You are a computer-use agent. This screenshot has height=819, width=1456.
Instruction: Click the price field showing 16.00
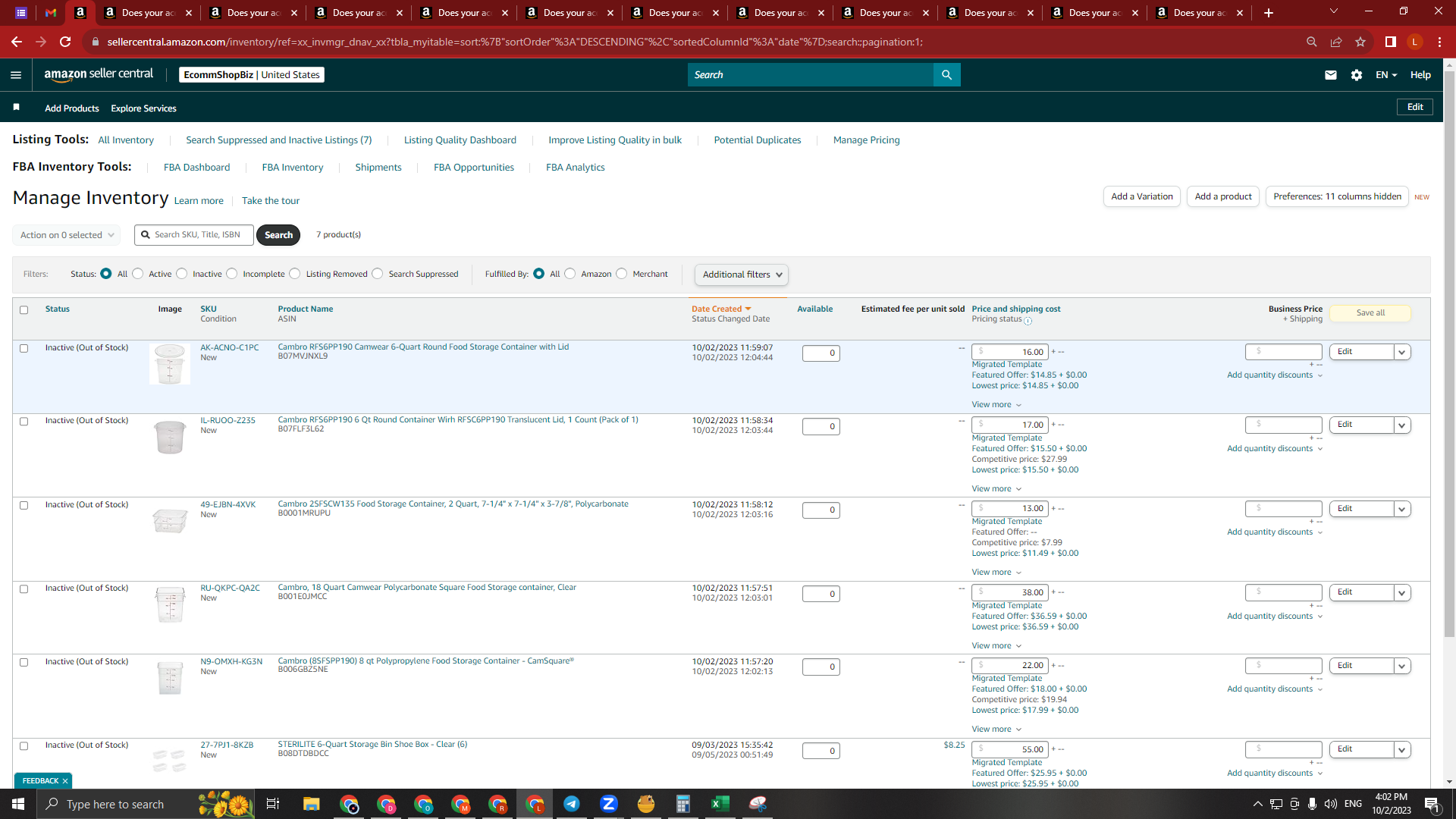[1010, 352]
